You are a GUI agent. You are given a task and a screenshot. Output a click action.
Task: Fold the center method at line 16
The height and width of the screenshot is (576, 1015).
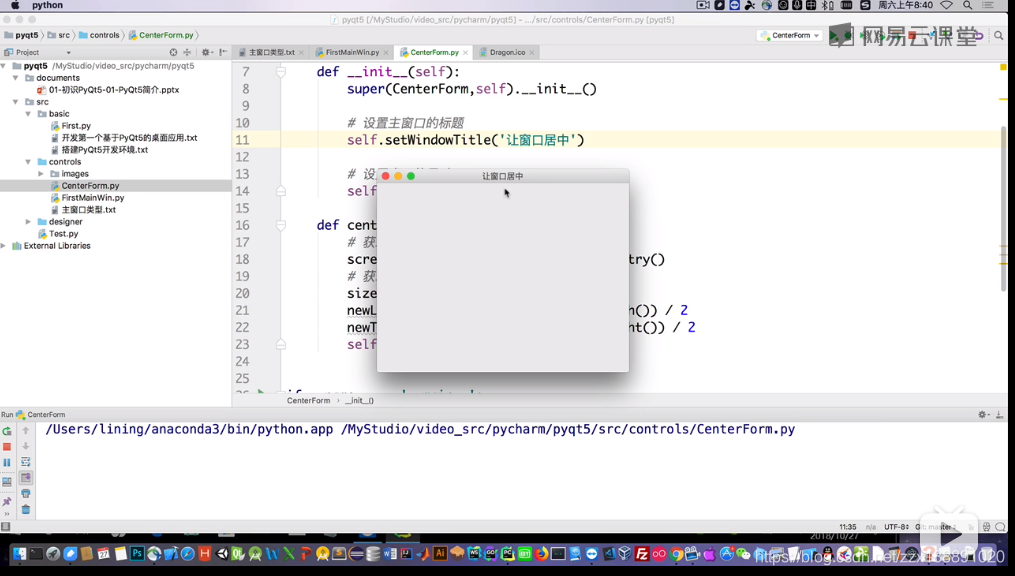(x=281, y=225)
